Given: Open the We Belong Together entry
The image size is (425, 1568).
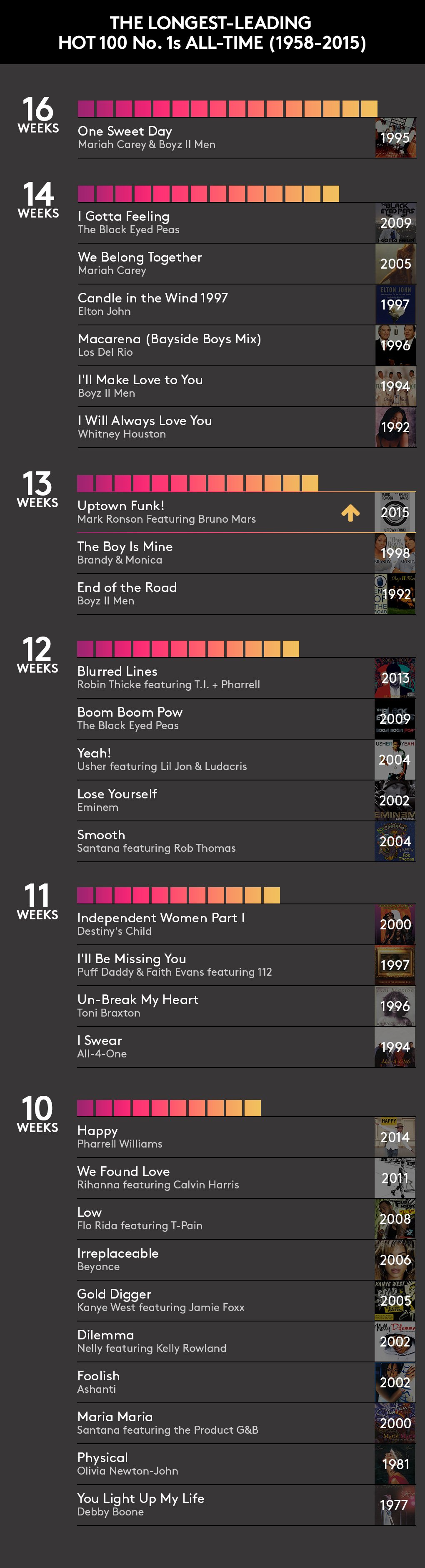Looking at the screenshot, I should point(246,264).
